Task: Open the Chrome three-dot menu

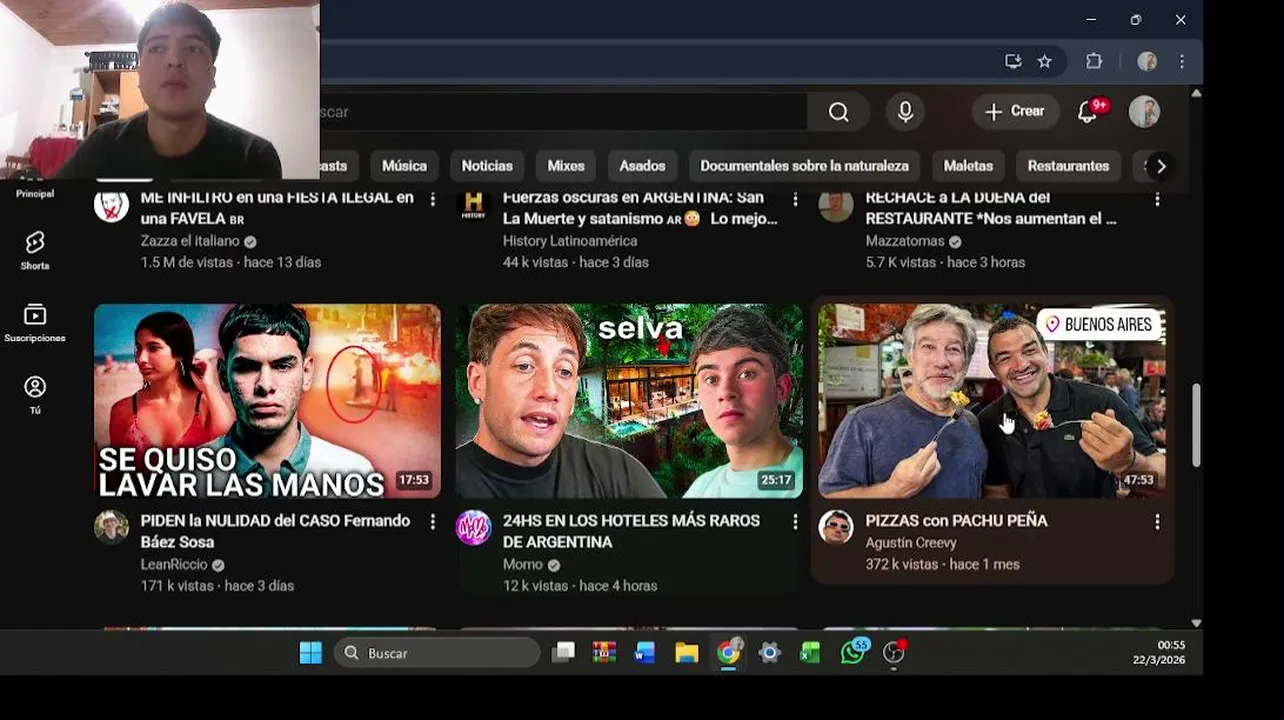Action: click(1181, 62)
